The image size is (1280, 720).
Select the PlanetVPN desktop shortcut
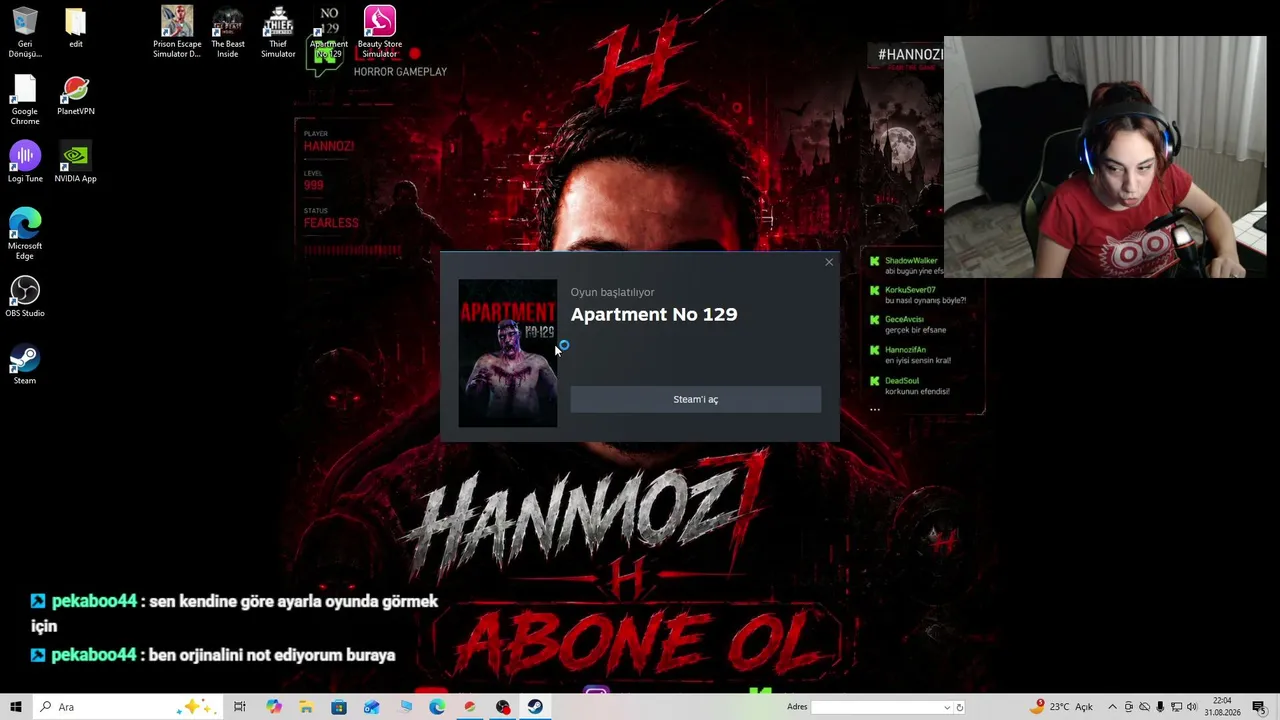76,96
